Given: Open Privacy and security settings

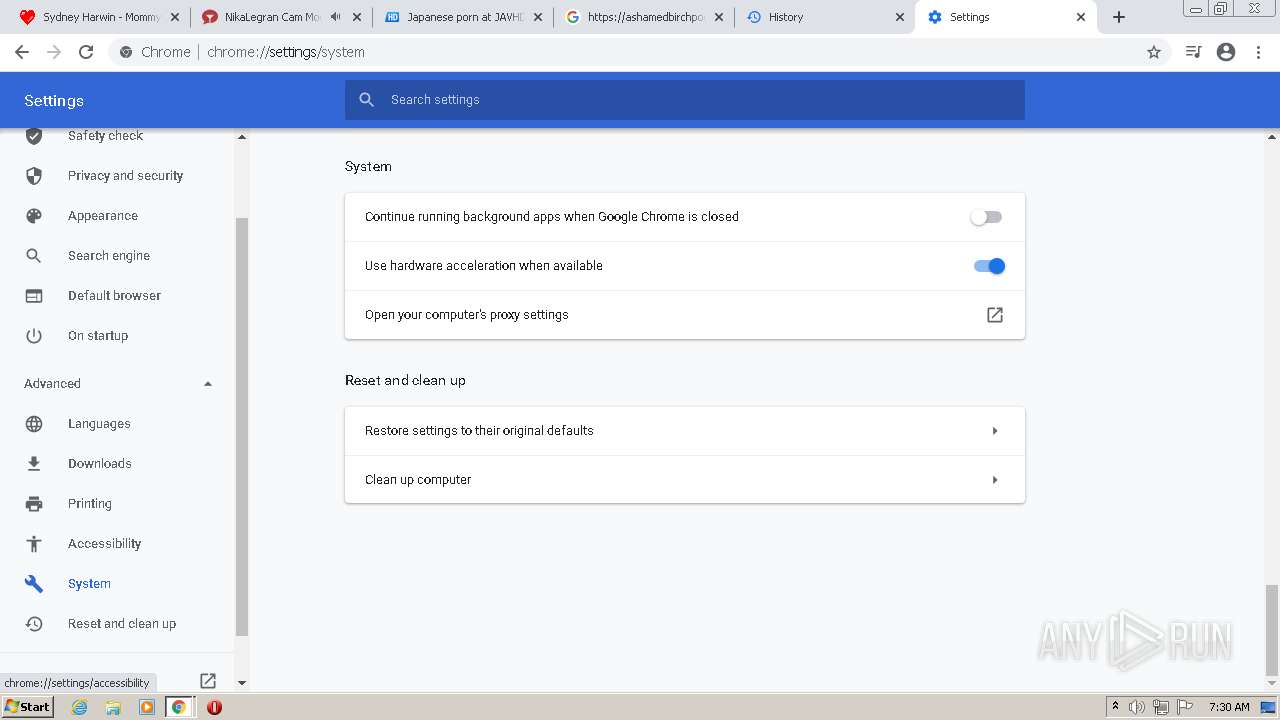Looking at the screenshot, I should 125,176.
